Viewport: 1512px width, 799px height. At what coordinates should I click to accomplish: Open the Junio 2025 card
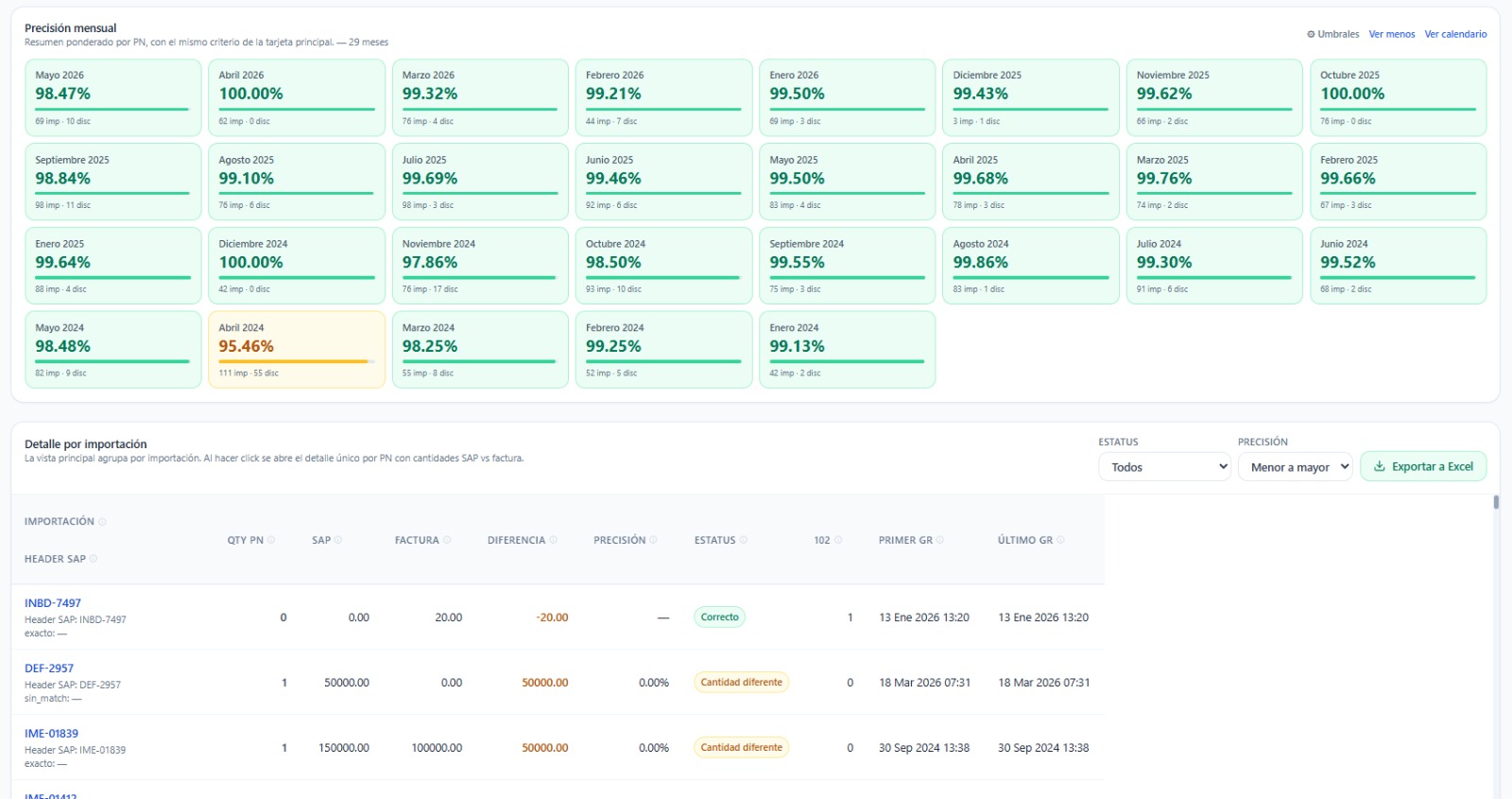coord(663,182)
